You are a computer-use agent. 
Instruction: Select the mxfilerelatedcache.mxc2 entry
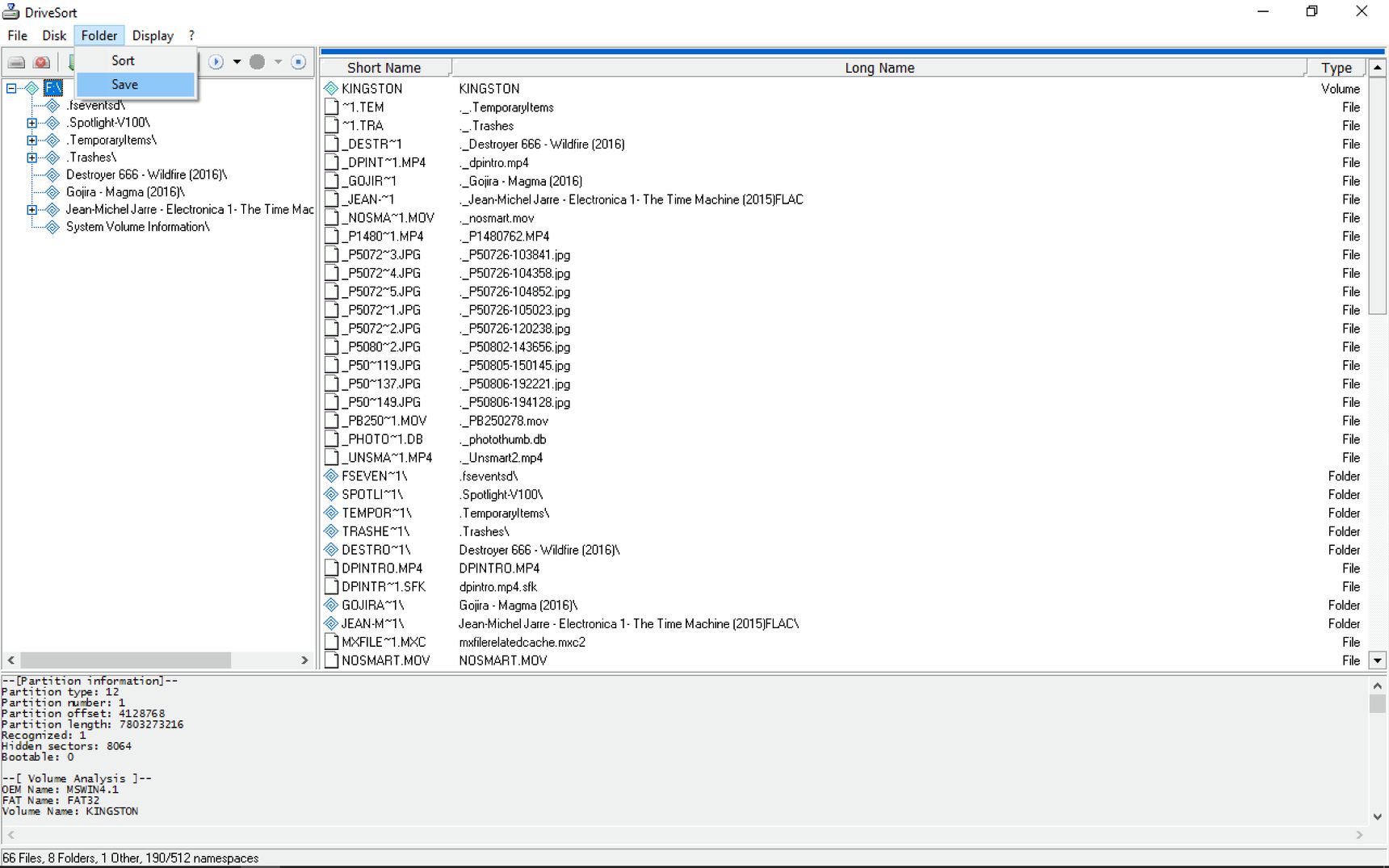click(522, 643)
